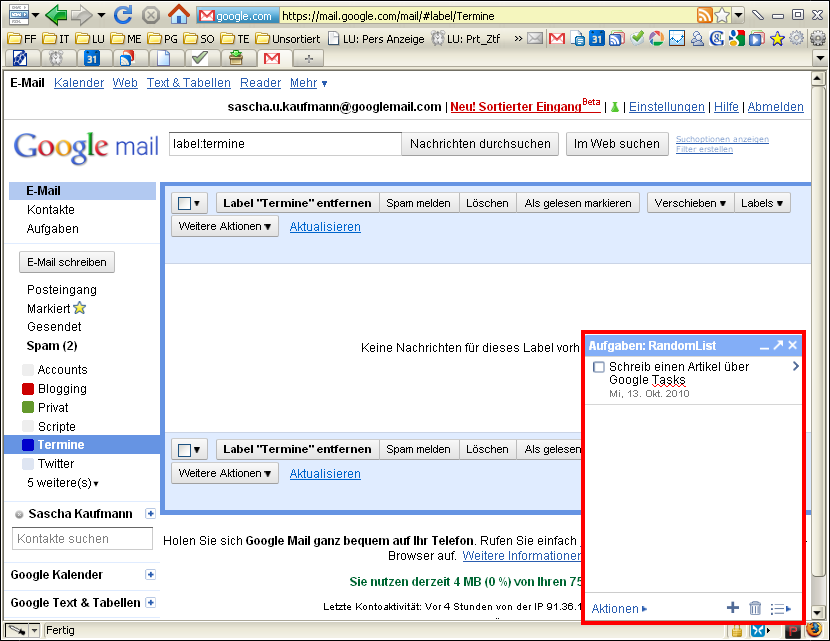Click the Abmelden link
The height and width of the screenshot is (641, 830).
(775, 107)
